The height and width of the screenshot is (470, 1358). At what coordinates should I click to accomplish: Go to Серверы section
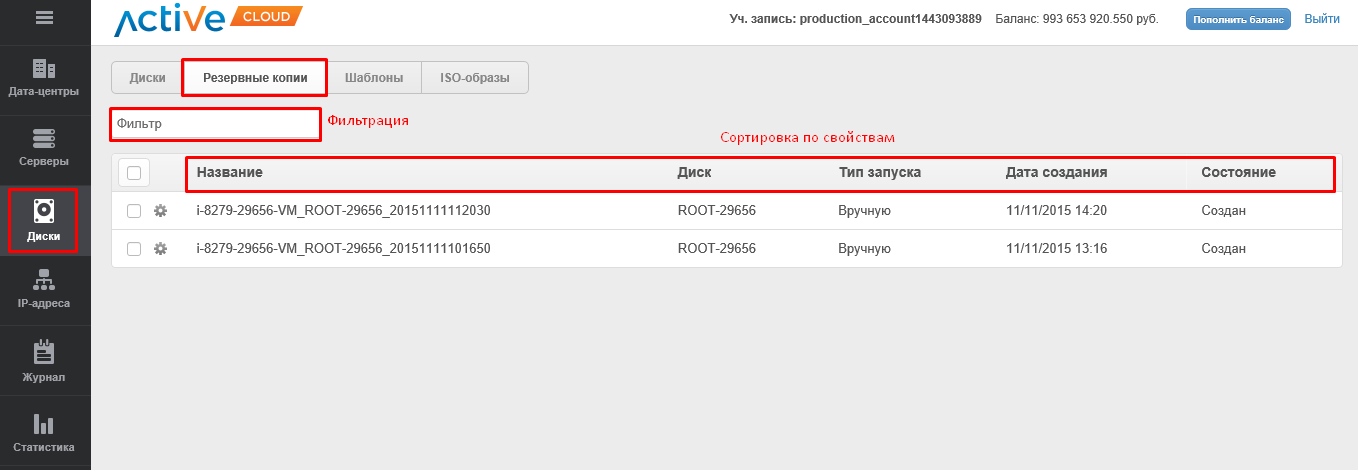coord(44,148)
